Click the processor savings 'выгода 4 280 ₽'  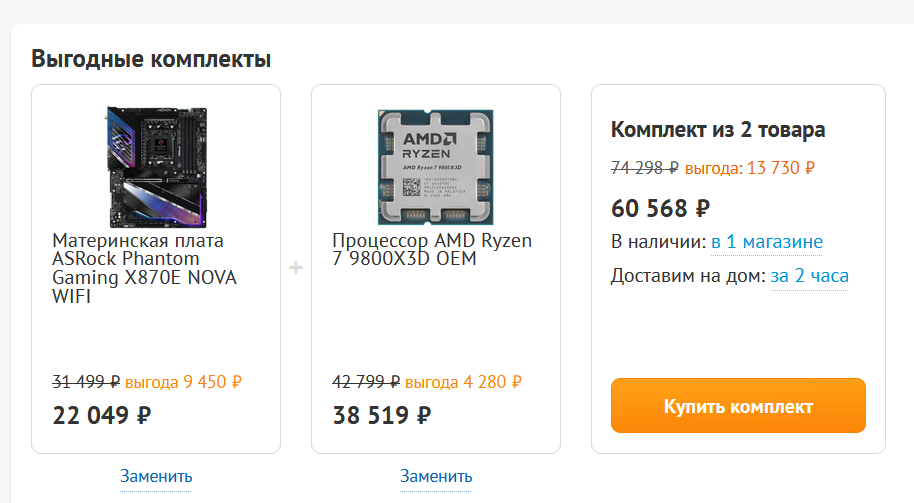click(464, 381)
